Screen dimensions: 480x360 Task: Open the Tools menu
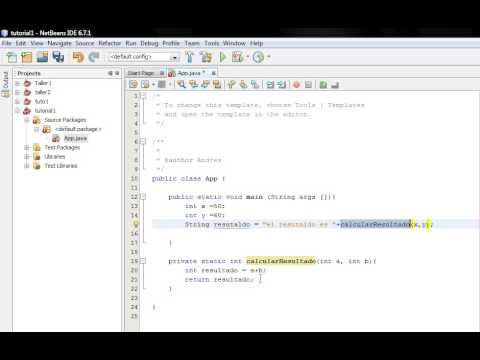point(212,43)
